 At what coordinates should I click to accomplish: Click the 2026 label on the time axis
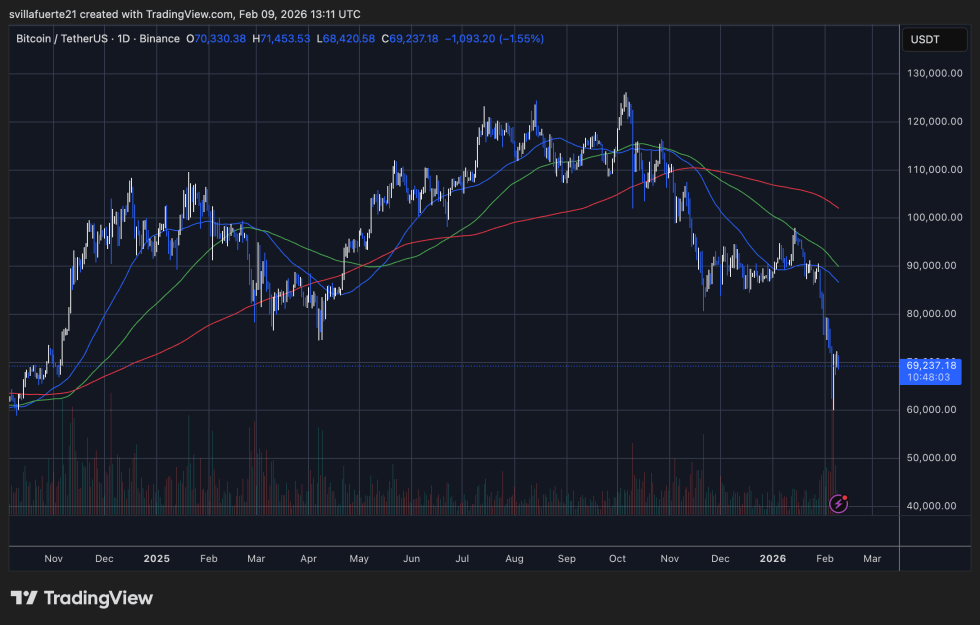(773, 559)
